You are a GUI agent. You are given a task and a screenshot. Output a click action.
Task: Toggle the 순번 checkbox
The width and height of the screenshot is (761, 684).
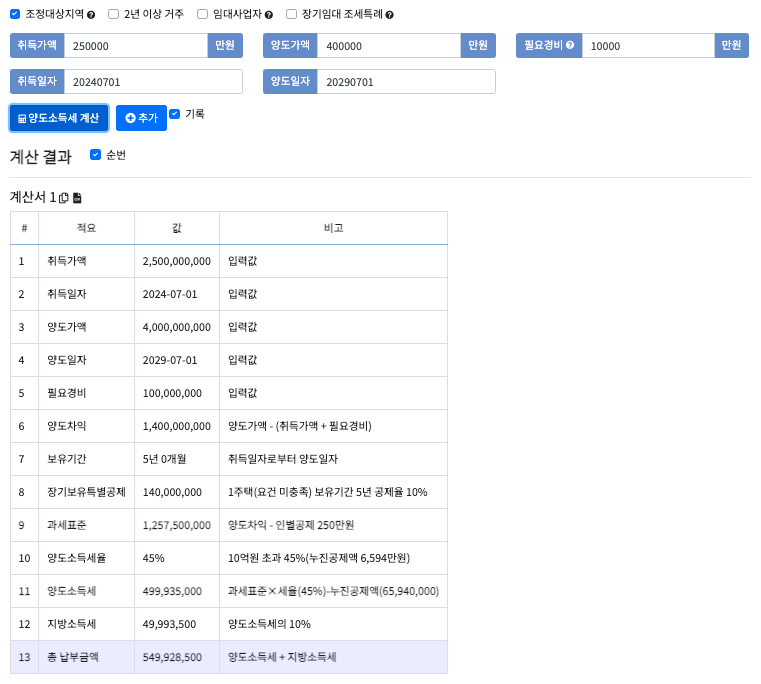click(96, 154)
